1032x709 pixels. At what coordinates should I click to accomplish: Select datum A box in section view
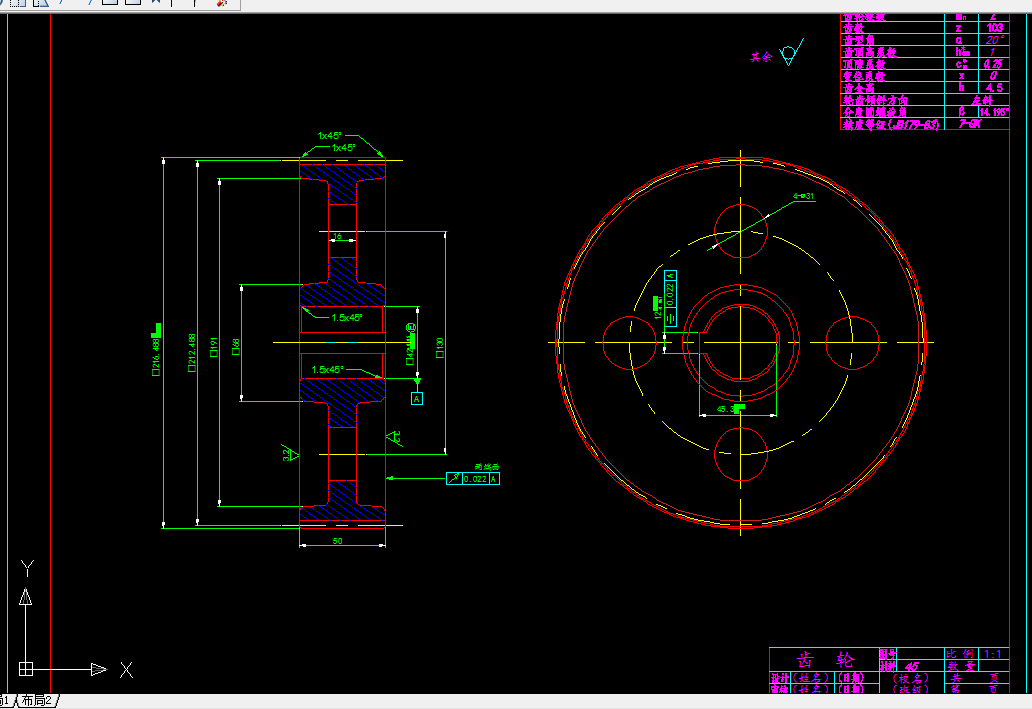(x=417, y=398)
